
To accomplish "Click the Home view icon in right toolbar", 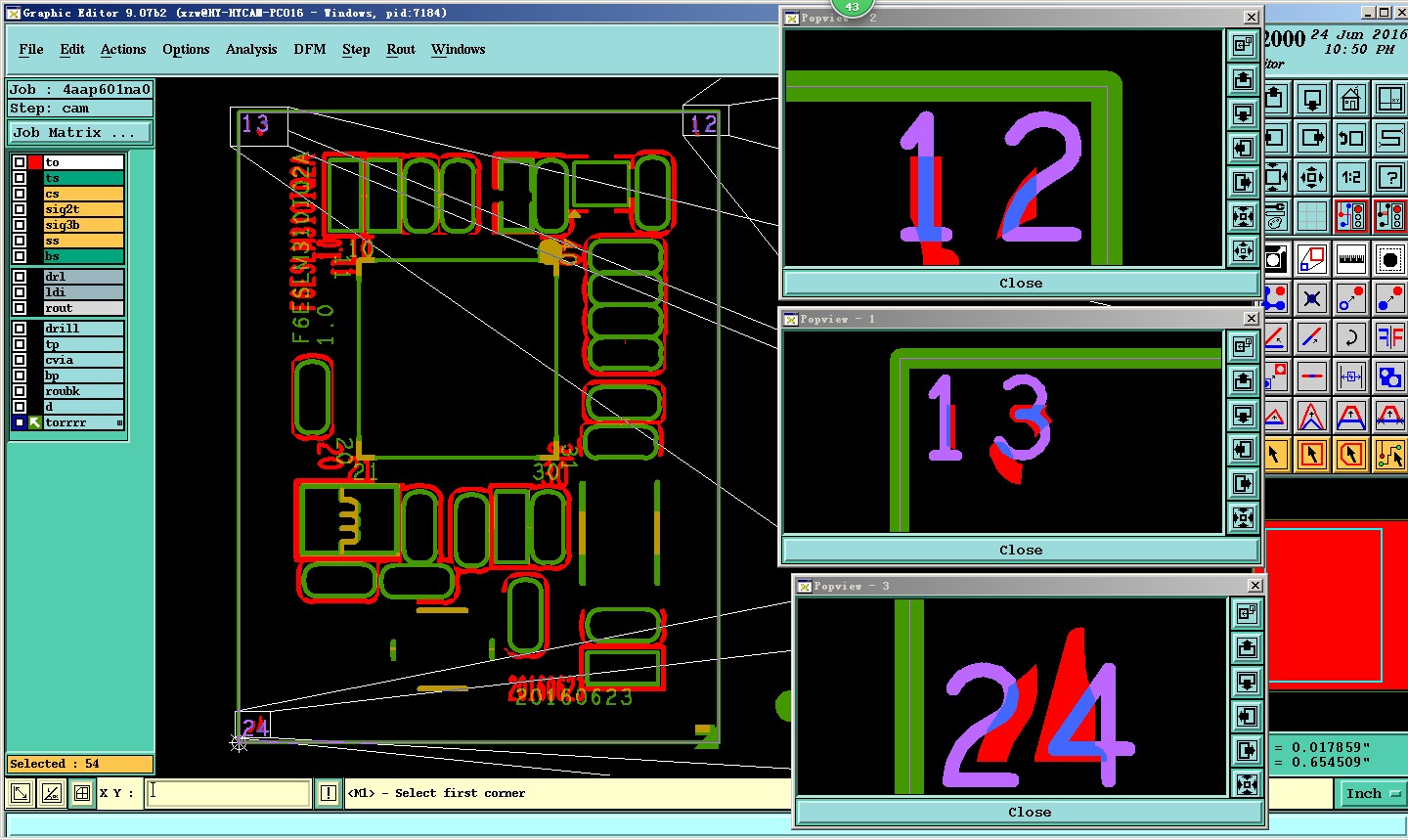I will click(x=1350, y=99).
